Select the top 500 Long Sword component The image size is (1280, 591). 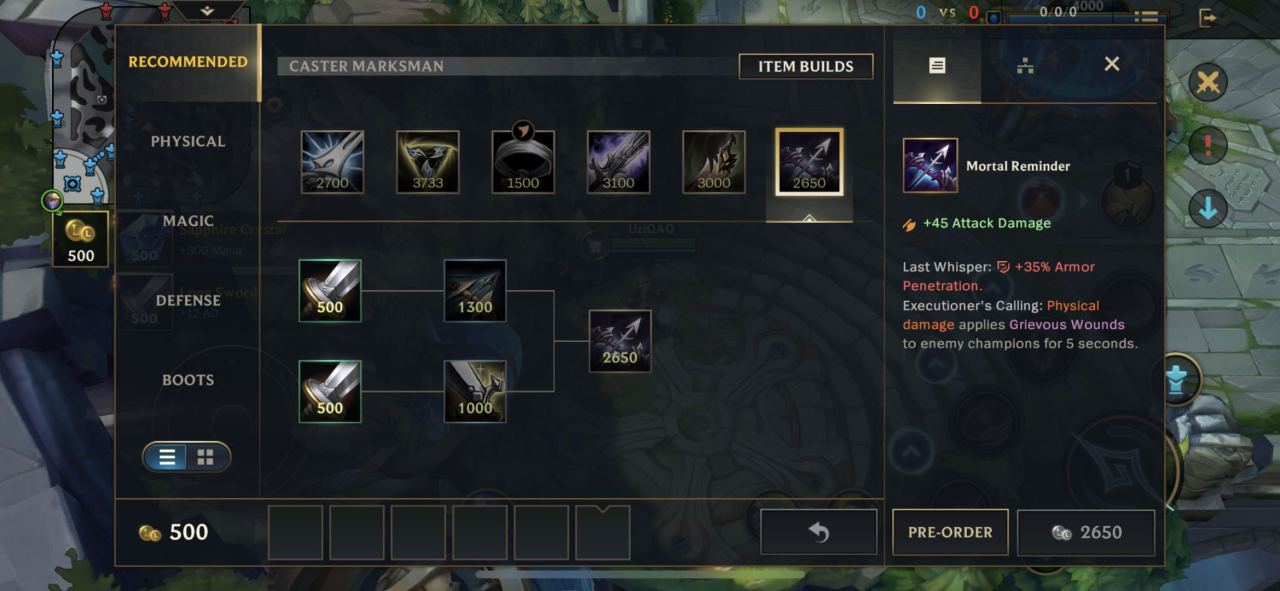pos(330,291)
